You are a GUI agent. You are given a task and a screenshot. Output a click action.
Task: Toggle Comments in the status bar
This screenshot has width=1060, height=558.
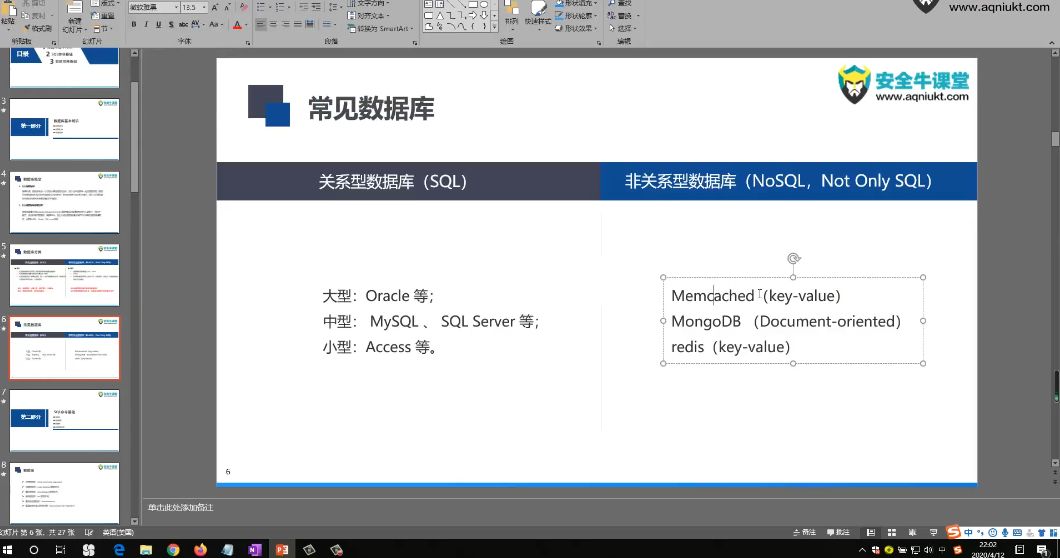(x=838, y=532)
